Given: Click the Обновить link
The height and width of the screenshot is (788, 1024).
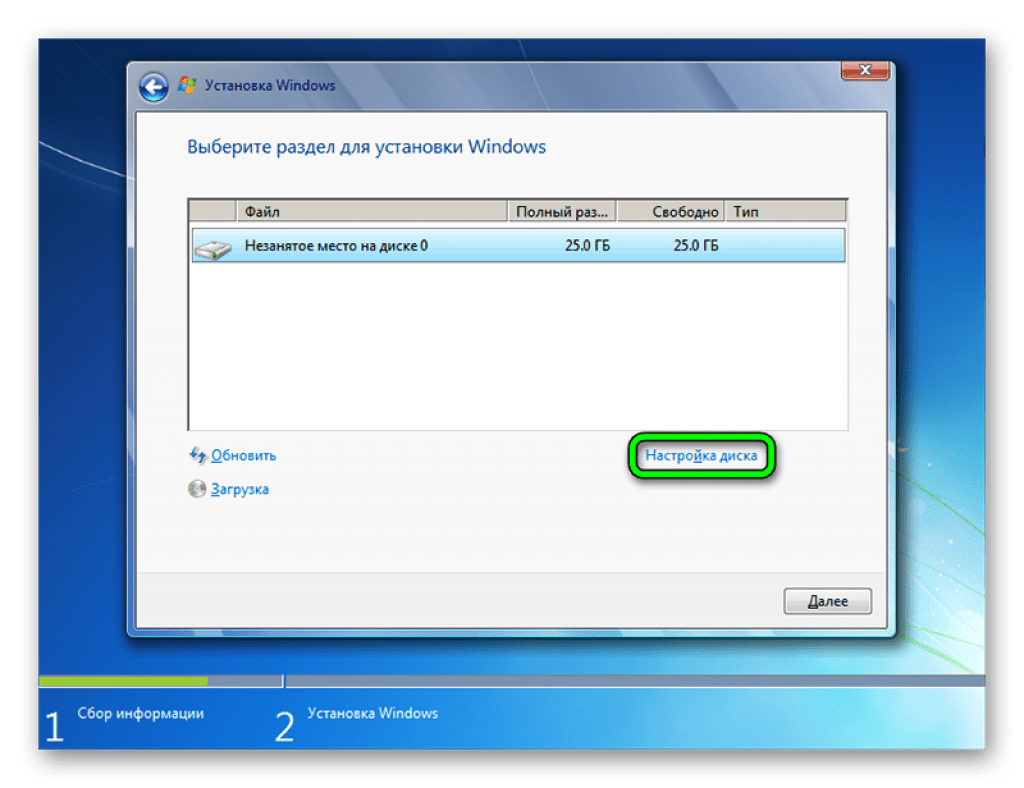Looking at the screenshot, I should tap(243, 456).
